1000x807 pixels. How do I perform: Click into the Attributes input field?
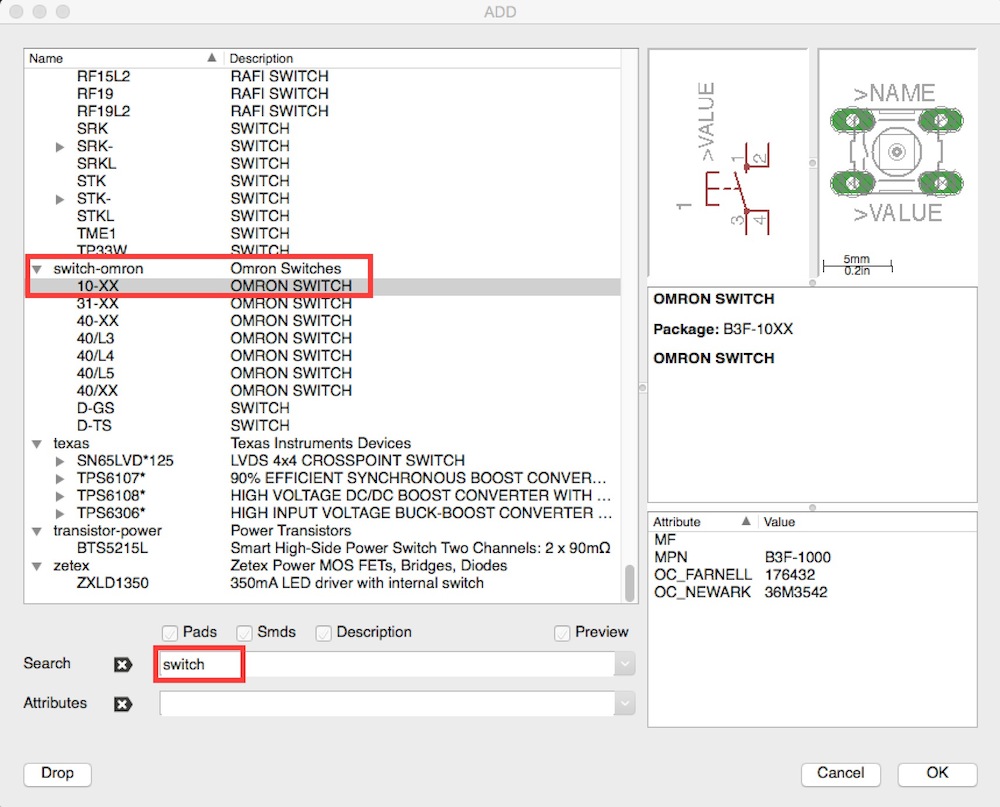[x=387, y=704]
